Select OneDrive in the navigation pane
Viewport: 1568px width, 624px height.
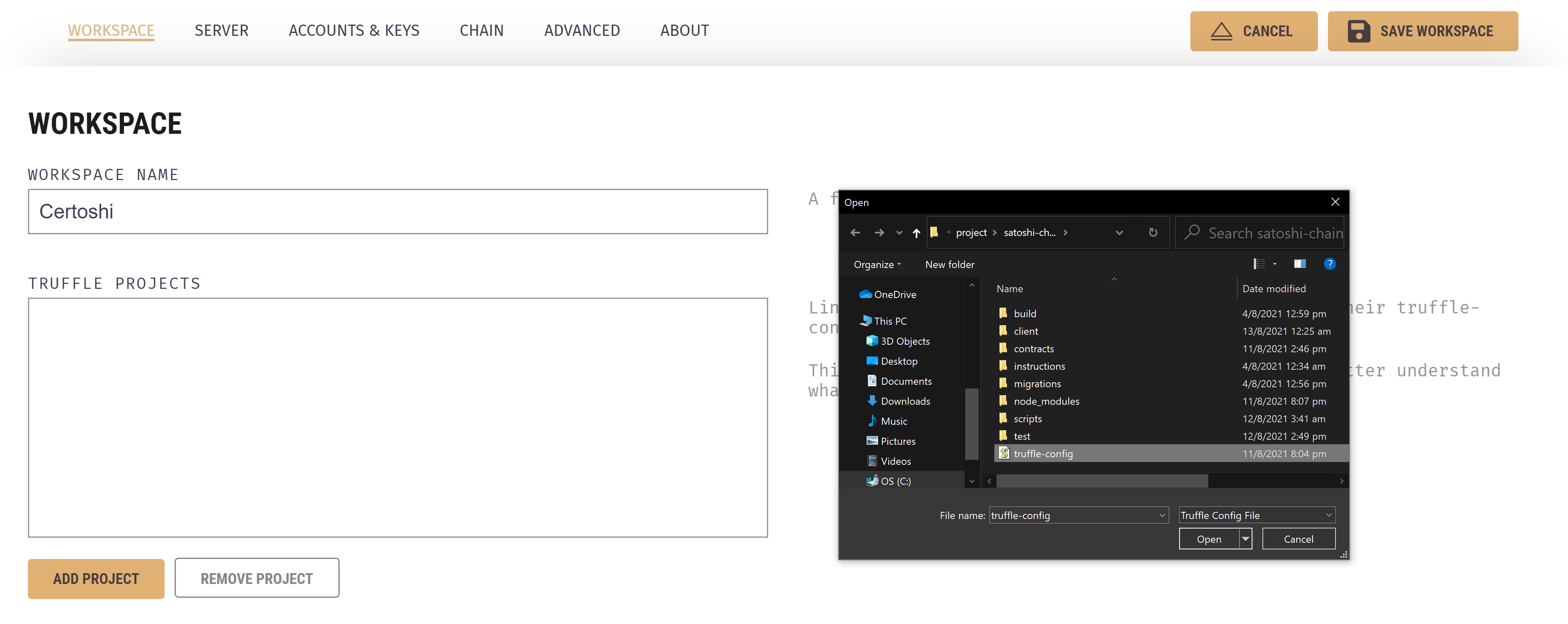(894, 295)
